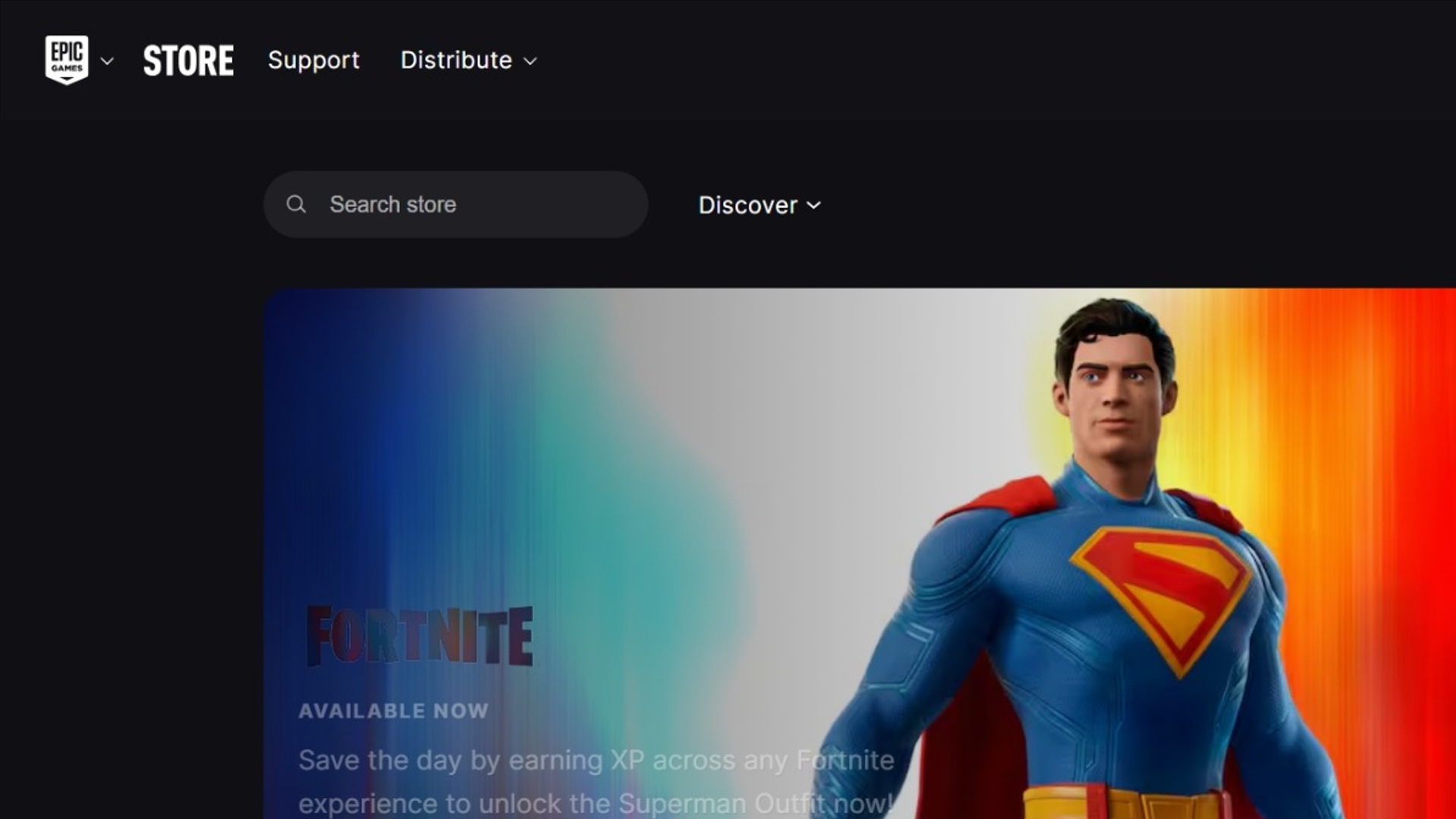The width and height of the screenshot is (1456, 819).
Task: Go to the STORE home logo
Action: pyautogui.click(x=188, y=61)
